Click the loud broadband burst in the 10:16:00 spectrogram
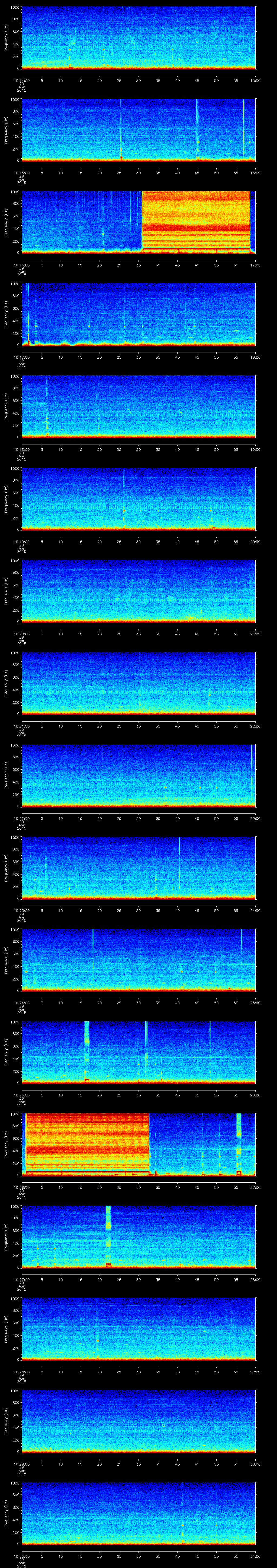Image resolution: width=277 pixels, height=1568 pixels. pyautogui.click(x=196, y=222)
